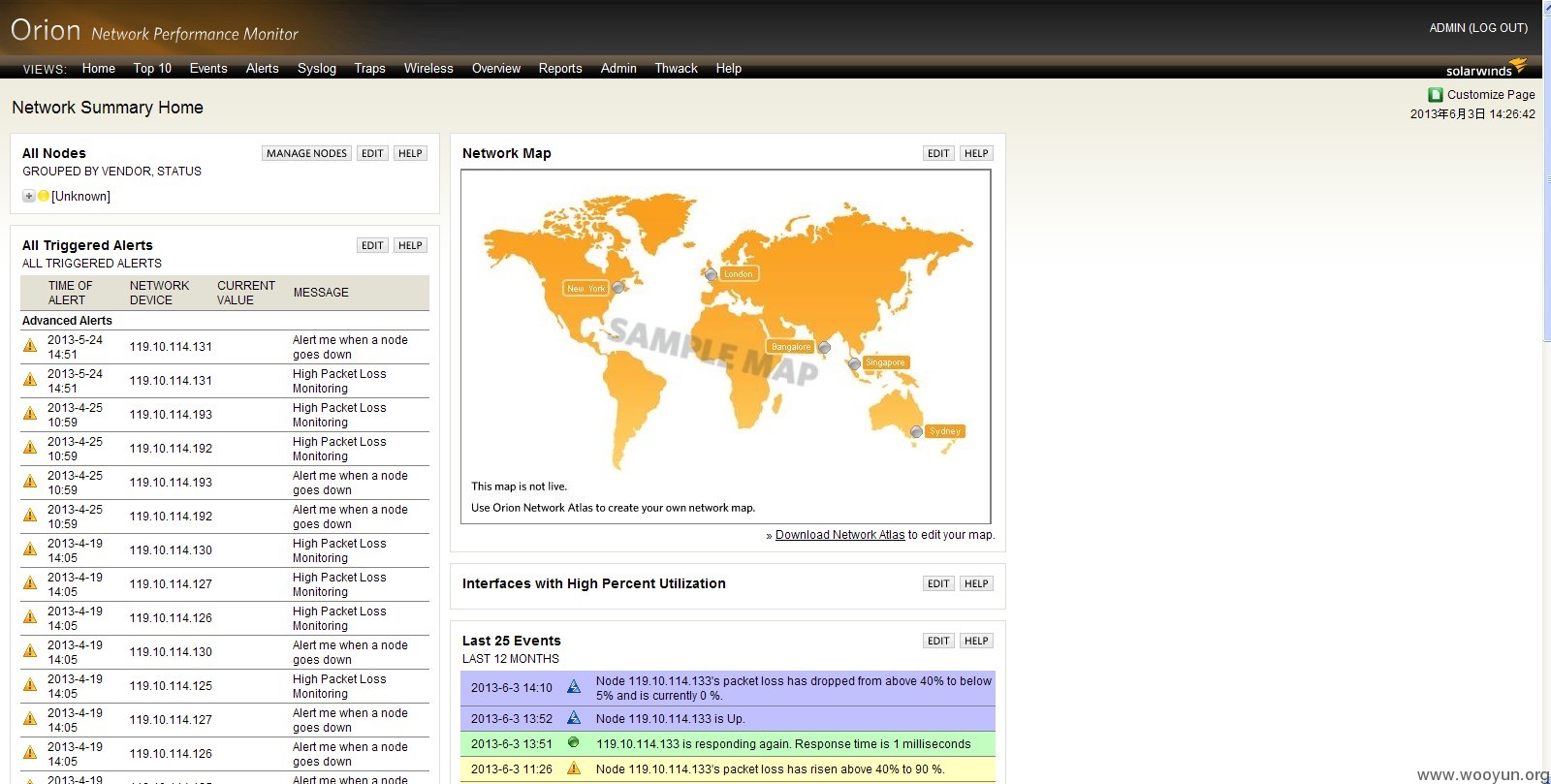Viewport: 1551px width, 784px height.
Task: Click the warning icon for 119.10.114.131 node down alert
Action: tap(30, 346)
